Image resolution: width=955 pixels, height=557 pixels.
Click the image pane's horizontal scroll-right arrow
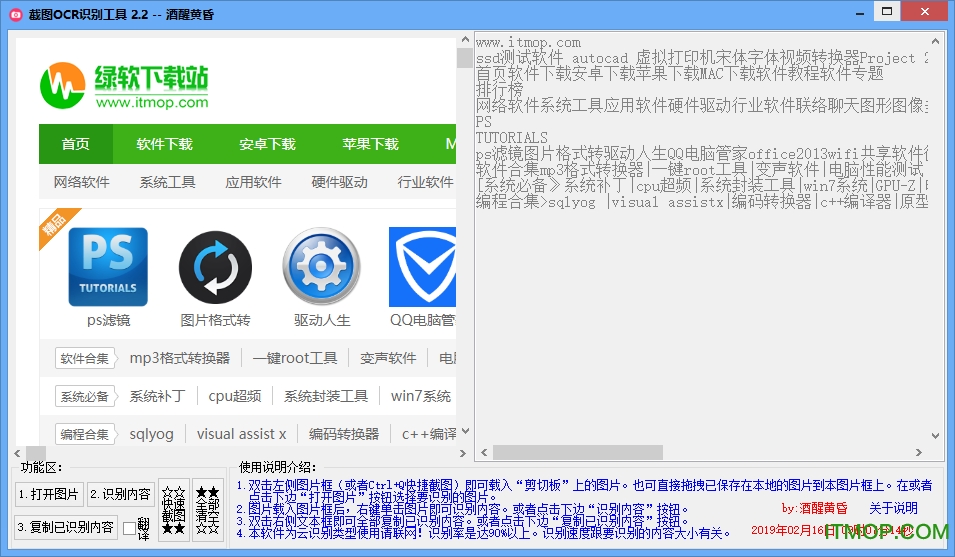click(x=462, y=454)
